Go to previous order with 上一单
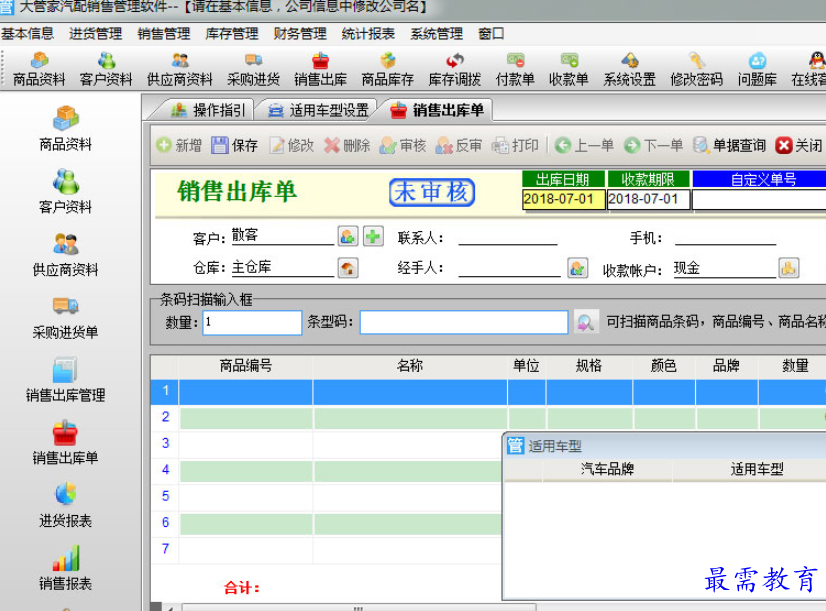 [x=585, y=145]
